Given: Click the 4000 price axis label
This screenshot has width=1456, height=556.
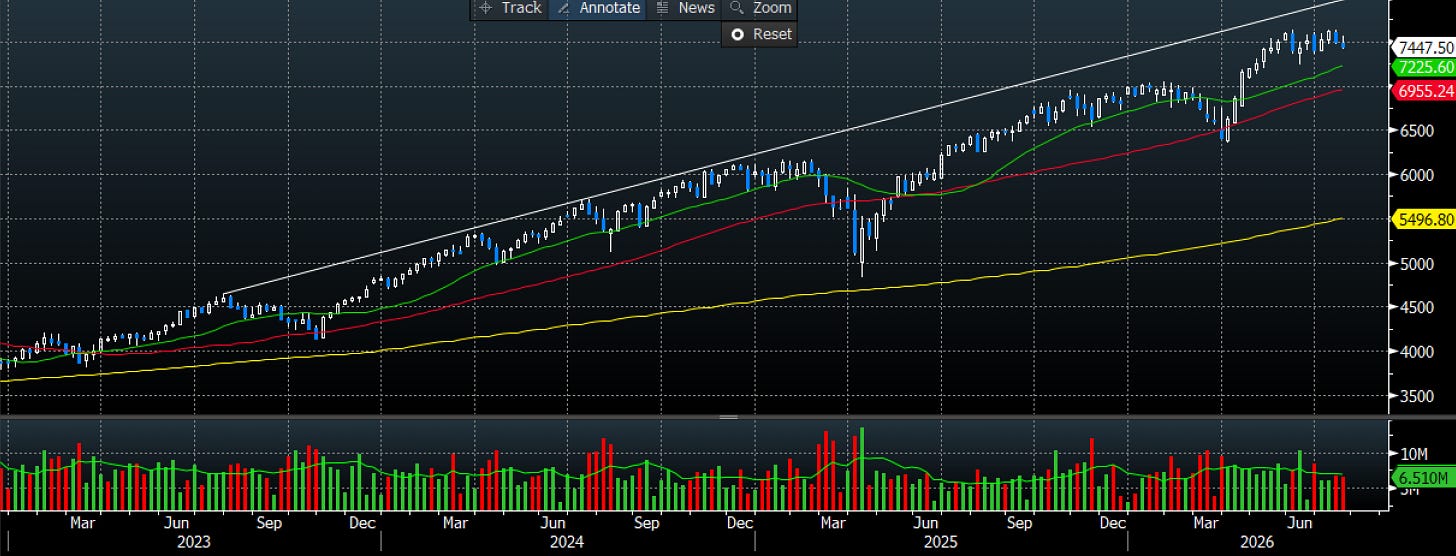Looking at the screenshot, I should (1419, 352).
